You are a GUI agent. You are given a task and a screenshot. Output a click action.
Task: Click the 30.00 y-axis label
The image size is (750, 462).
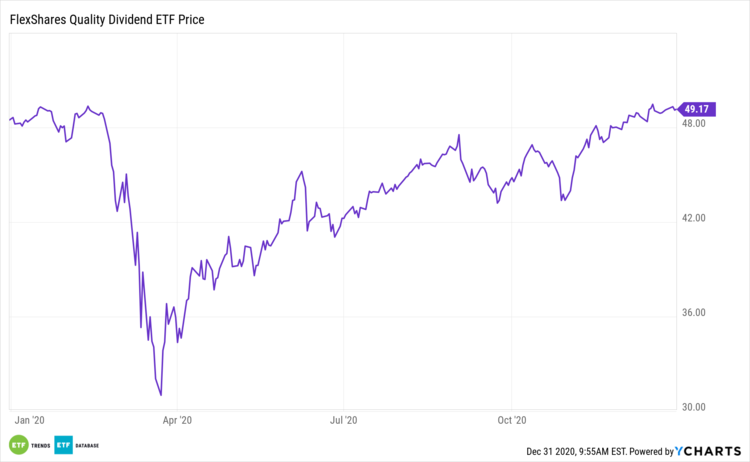[x=694, y=407]
